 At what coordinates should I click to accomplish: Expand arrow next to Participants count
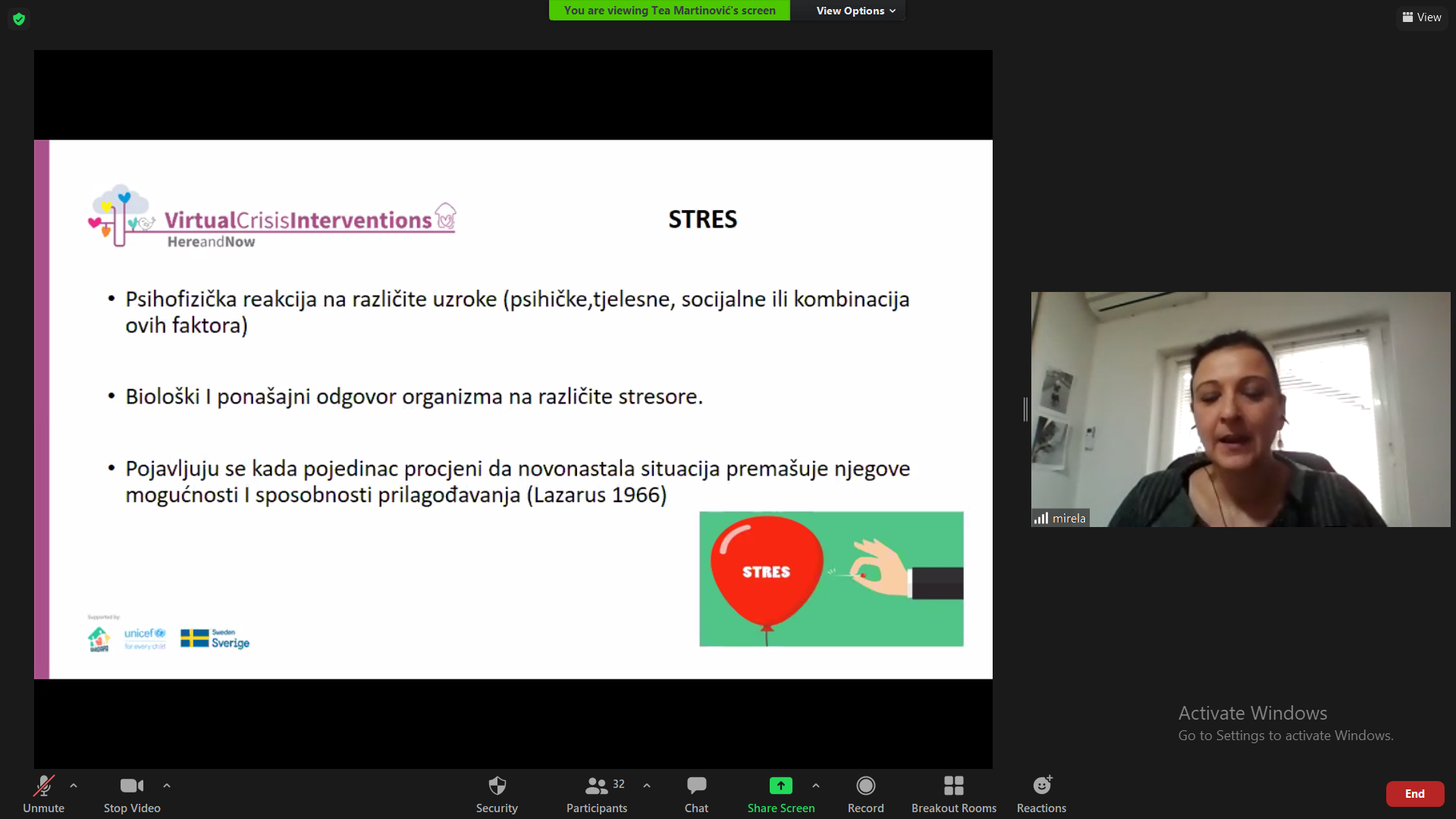(647, 786)
